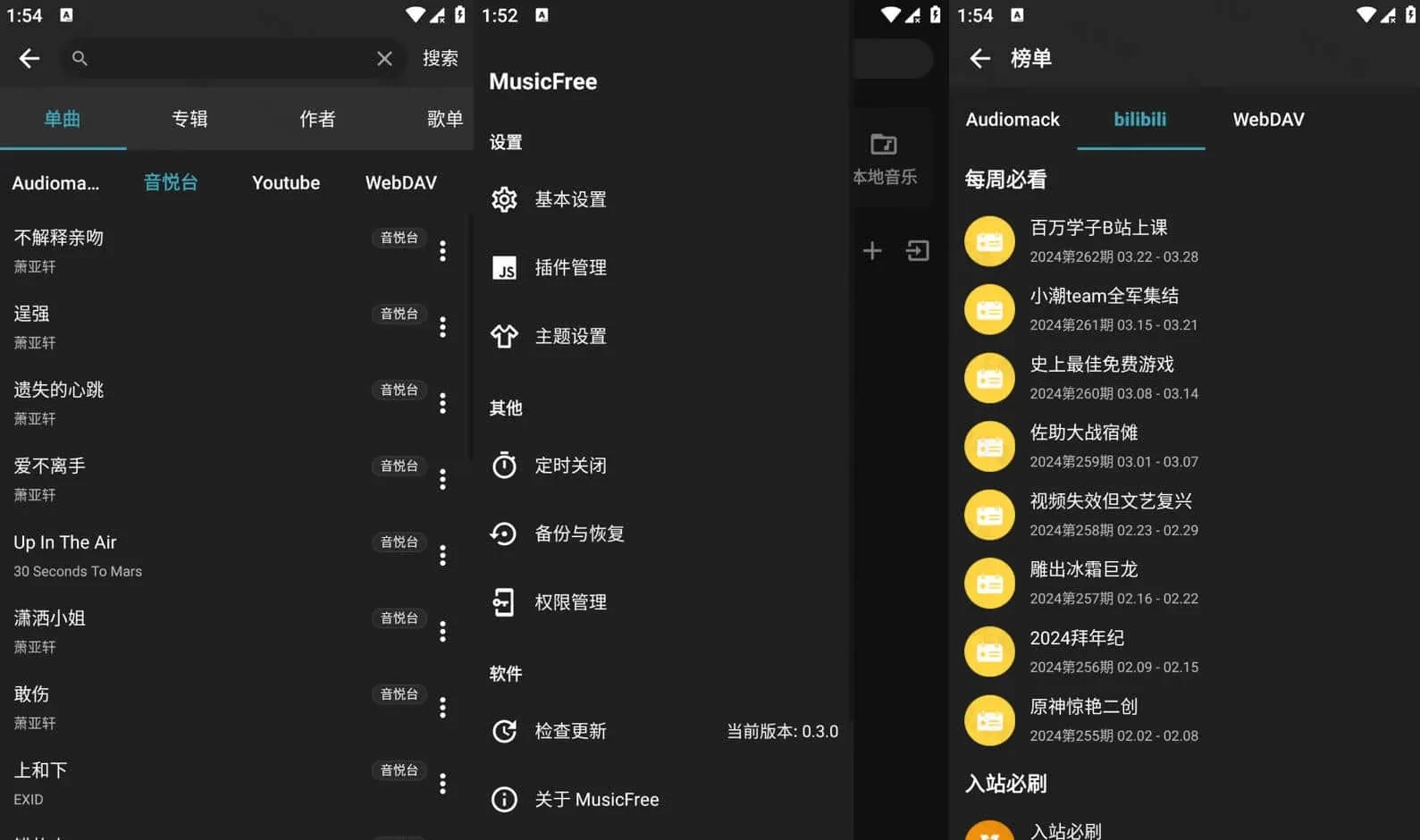The image size is (1420, 840).
Task: Go back from the search screen
Action: pyautogui.click(x=29, y=58)
